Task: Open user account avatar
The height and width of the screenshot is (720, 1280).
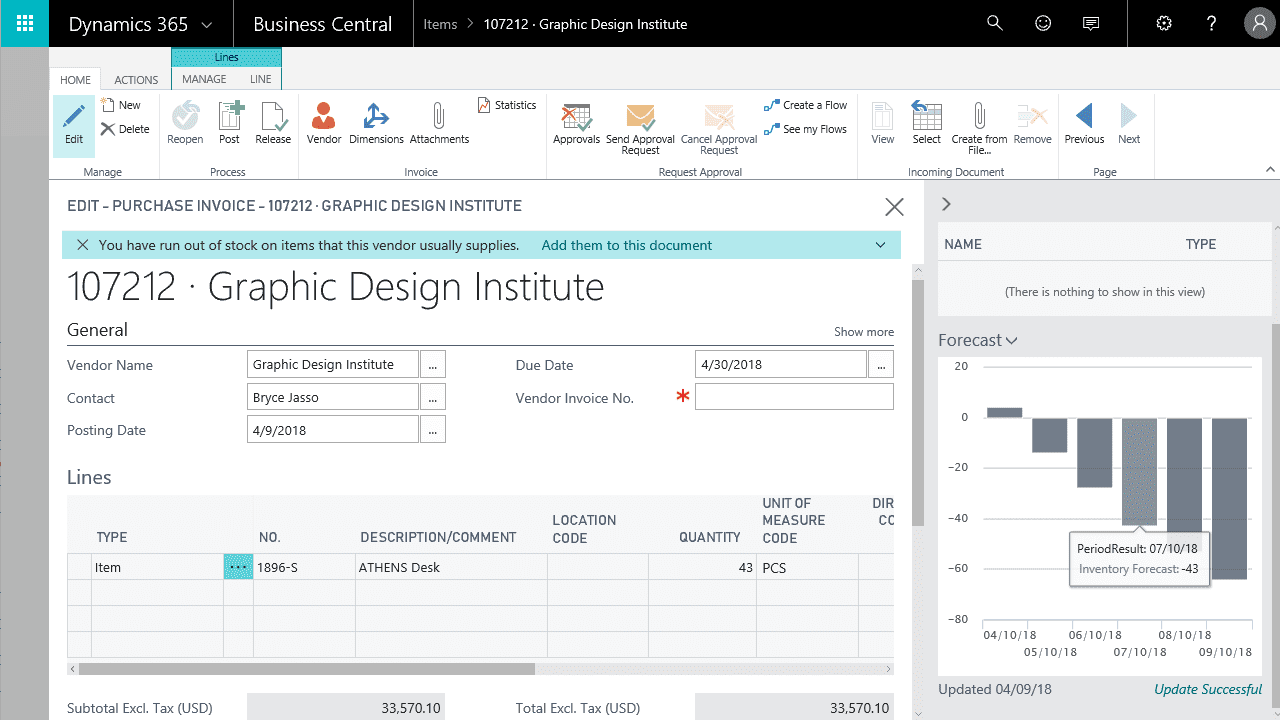Action: click(1259, 23)
